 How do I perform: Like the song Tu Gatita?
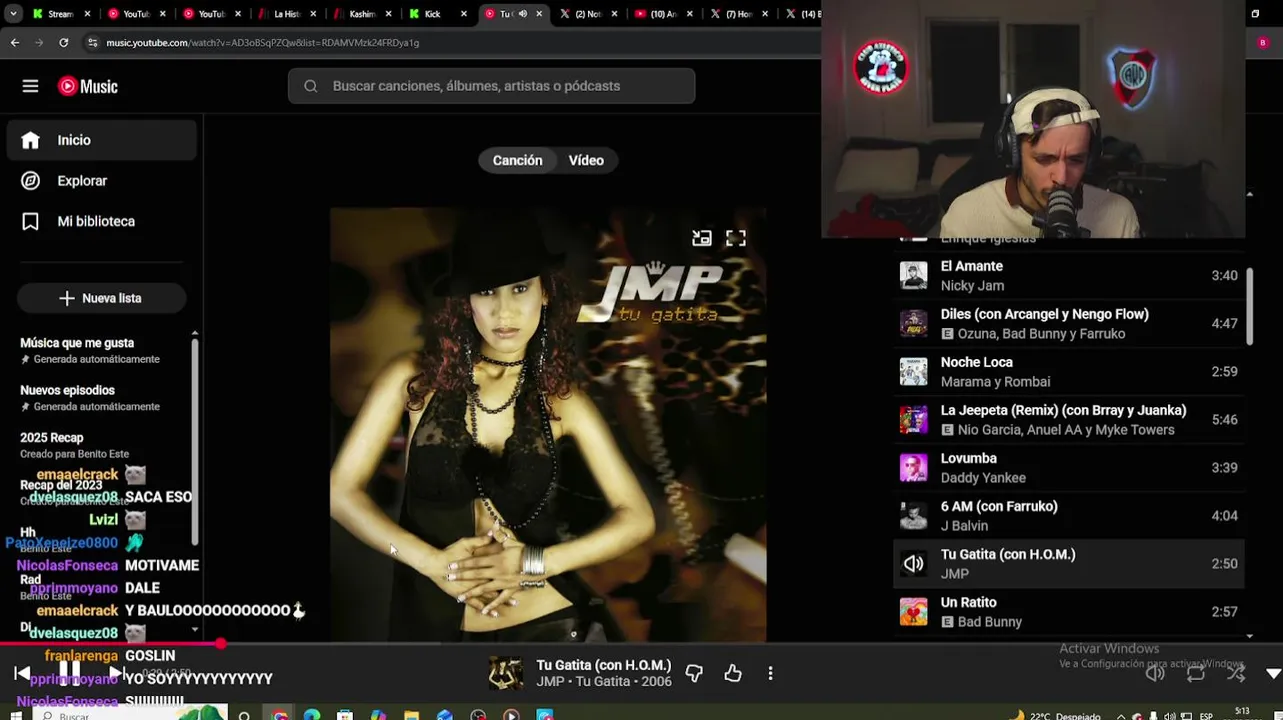click(733, 673)
